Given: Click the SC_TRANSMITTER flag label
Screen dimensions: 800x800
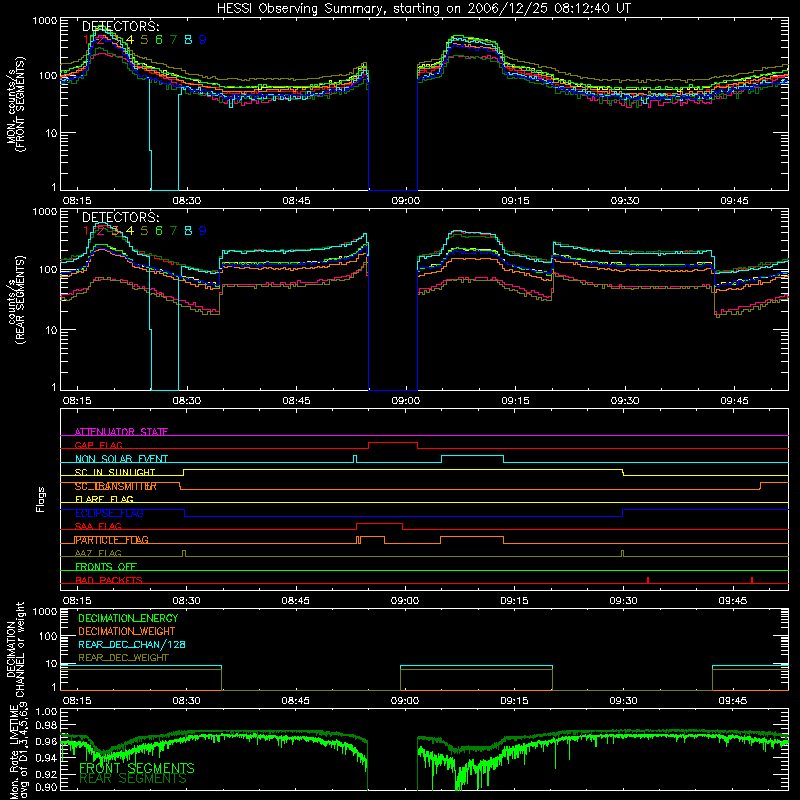Looking at the screenshot, I should click(115, 486).
